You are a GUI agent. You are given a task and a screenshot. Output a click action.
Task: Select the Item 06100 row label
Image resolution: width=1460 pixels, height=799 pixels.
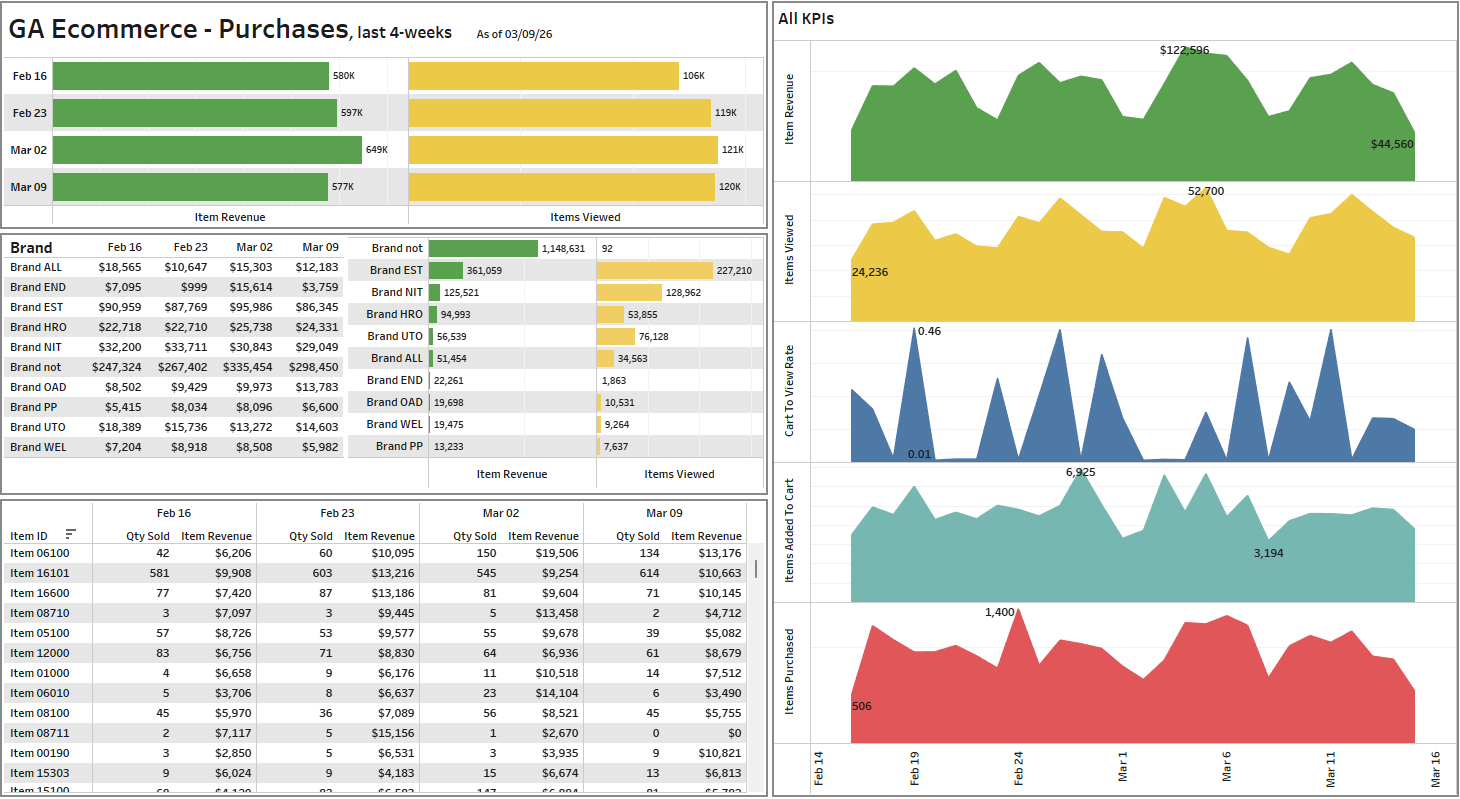[x=40, y=553]
